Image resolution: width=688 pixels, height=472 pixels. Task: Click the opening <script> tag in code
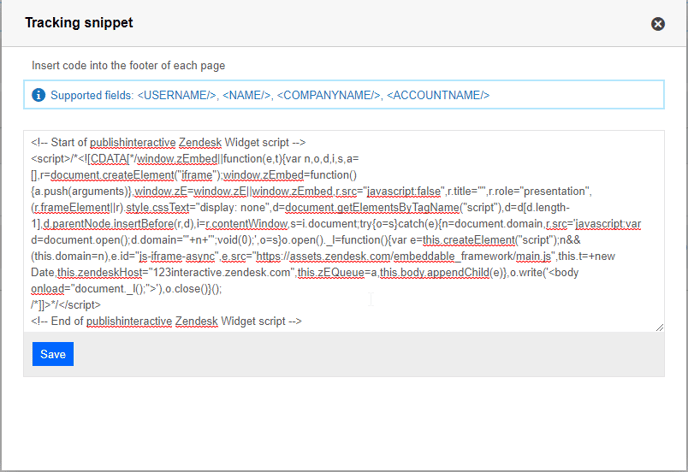(x=49, y=159)
